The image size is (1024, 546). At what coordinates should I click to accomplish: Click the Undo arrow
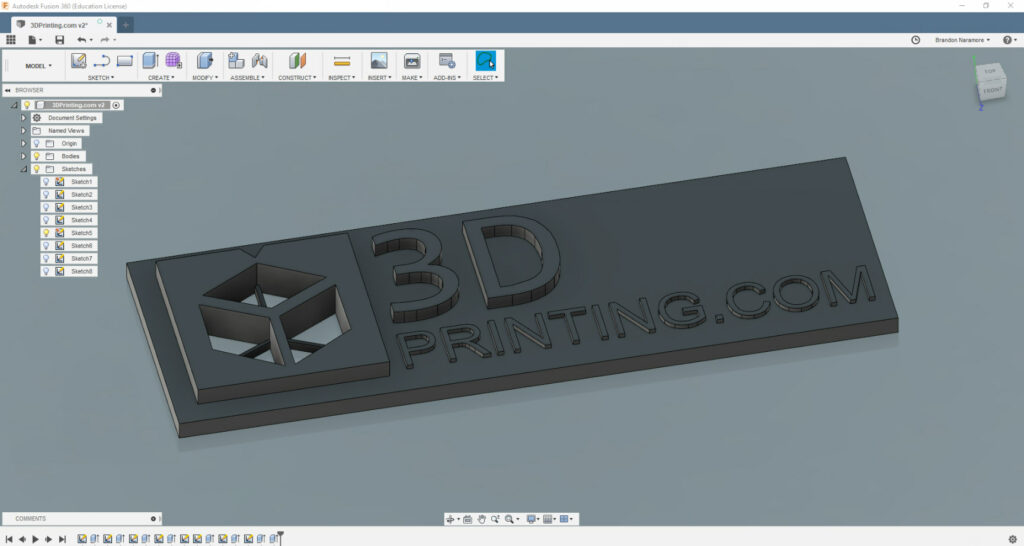[82, 40]
